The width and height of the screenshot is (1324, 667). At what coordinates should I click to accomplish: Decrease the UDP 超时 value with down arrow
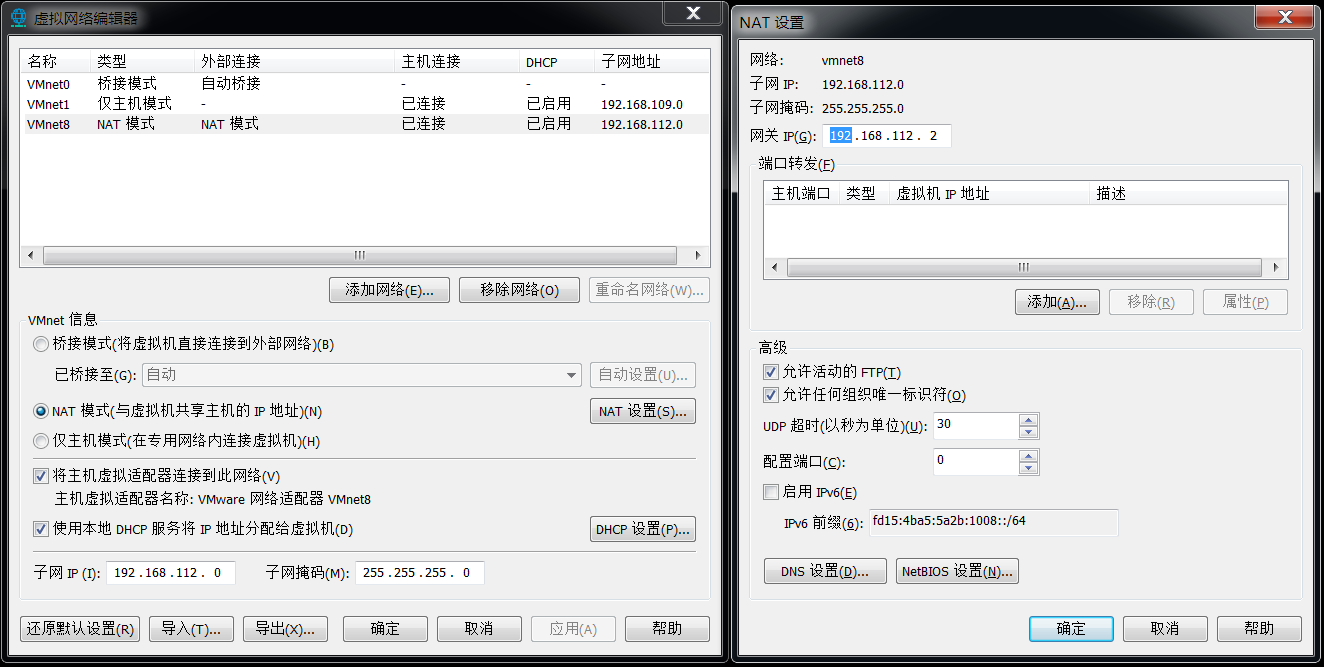coord(1028,432)
